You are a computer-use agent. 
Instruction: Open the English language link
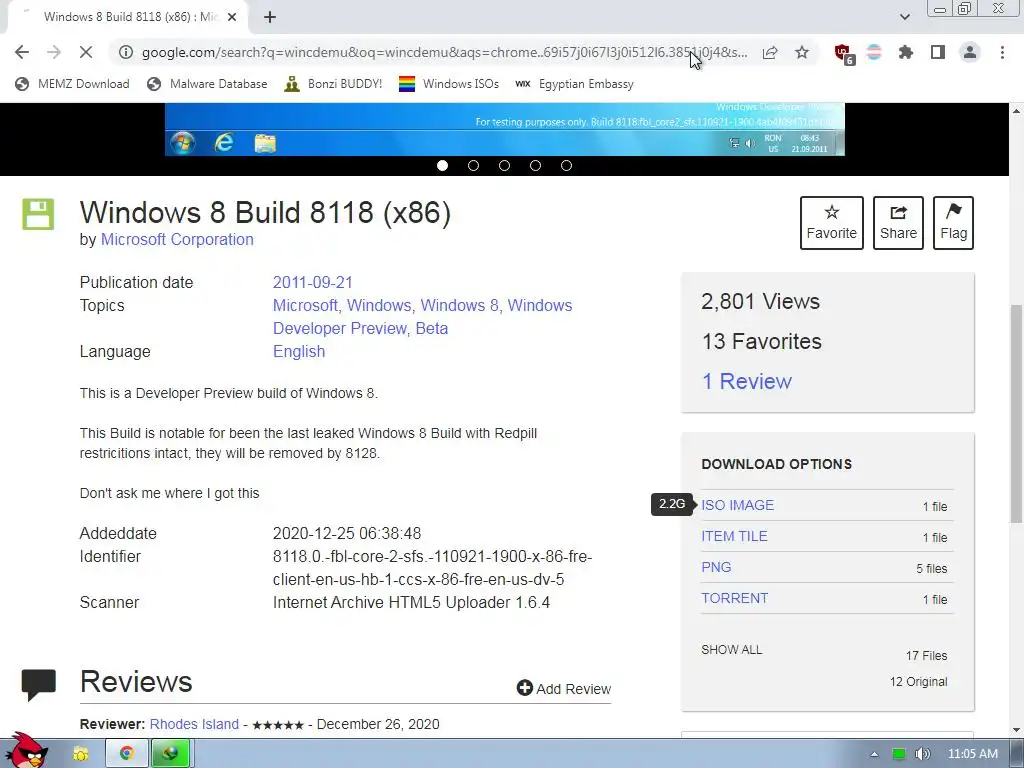coord(298,351)
